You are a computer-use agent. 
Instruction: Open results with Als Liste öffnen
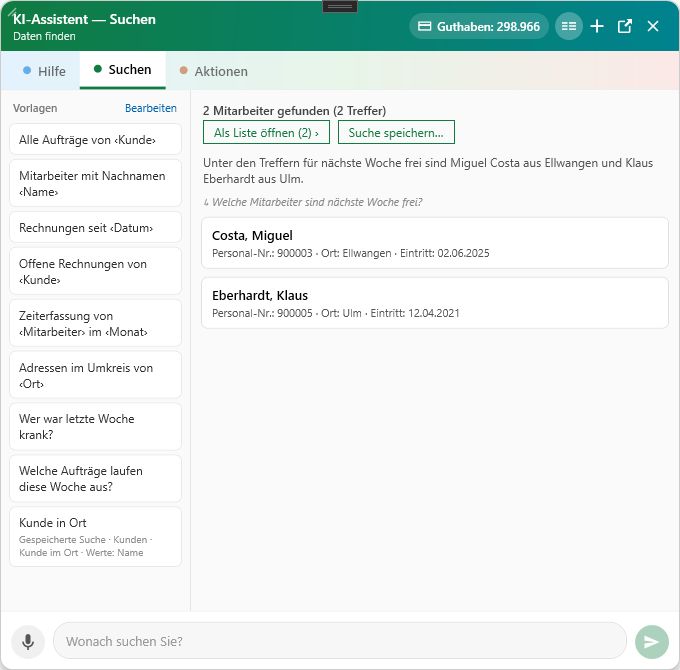pos(266,132)
